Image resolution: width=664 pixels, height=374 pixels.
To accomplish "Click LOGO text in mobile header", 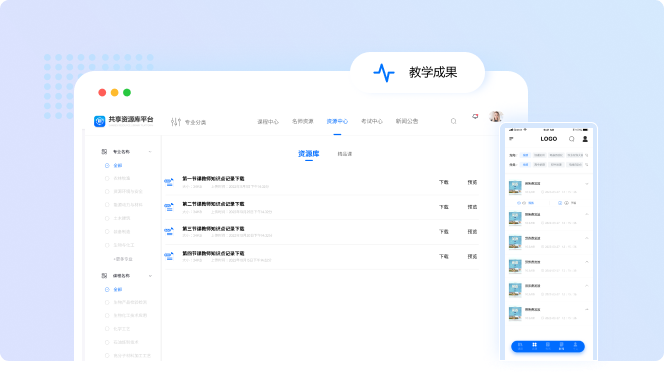I will (548, 139).
